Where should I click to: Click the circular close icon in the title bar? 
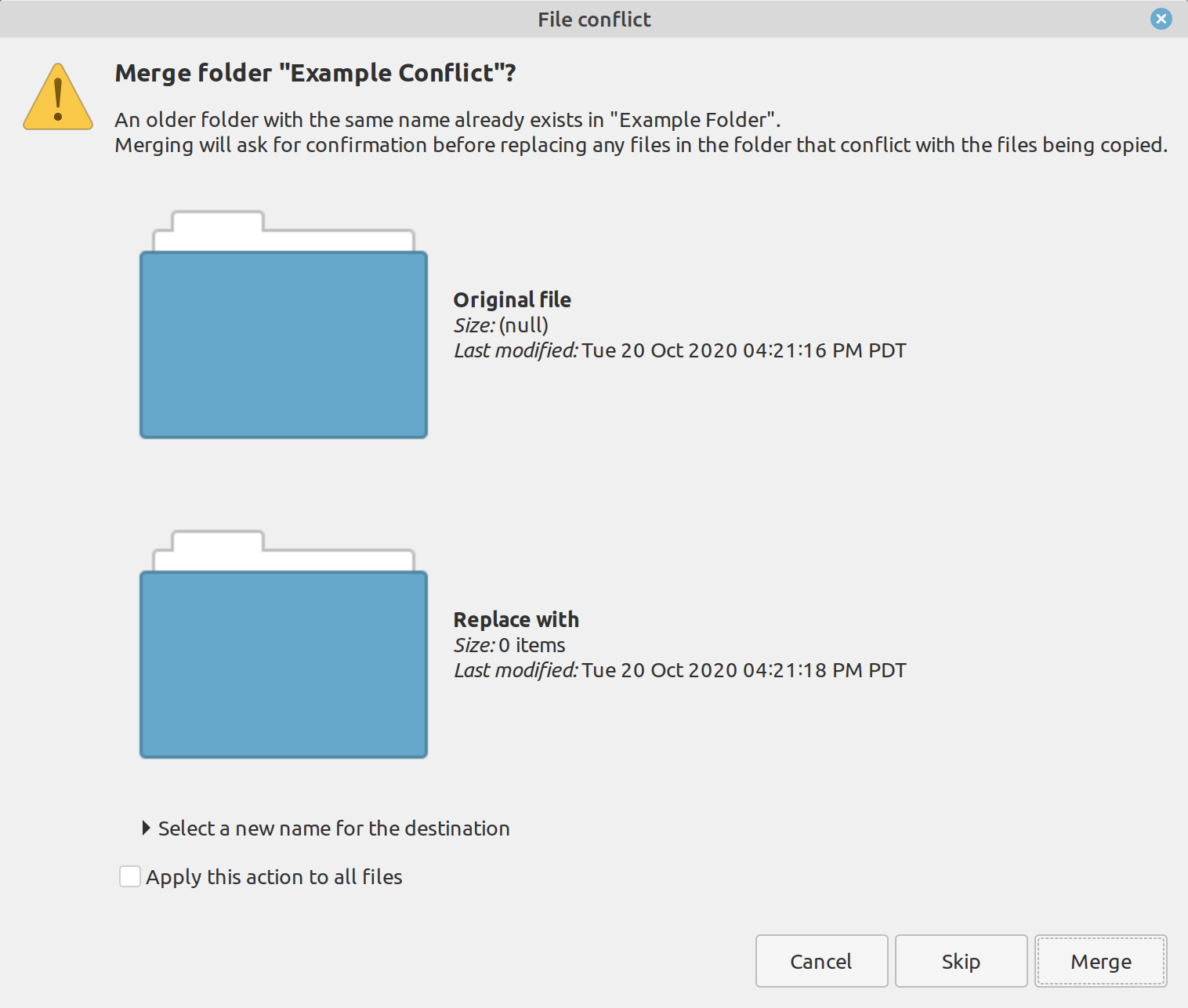pos(1161,19)
